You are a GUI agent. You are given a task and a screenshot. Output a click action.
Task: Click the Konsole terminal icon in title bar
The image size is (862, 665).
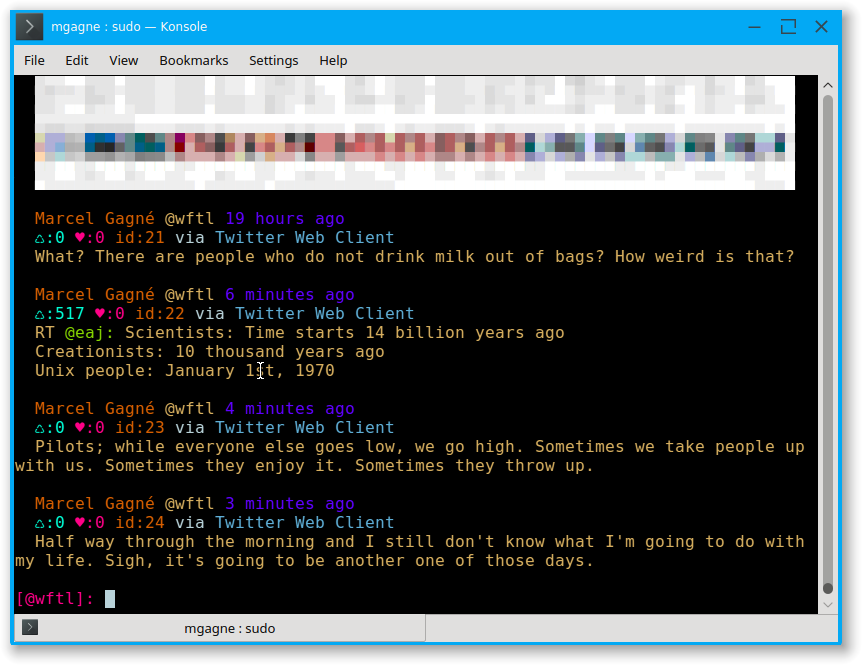pyautogui.click(x=29, y=26)
